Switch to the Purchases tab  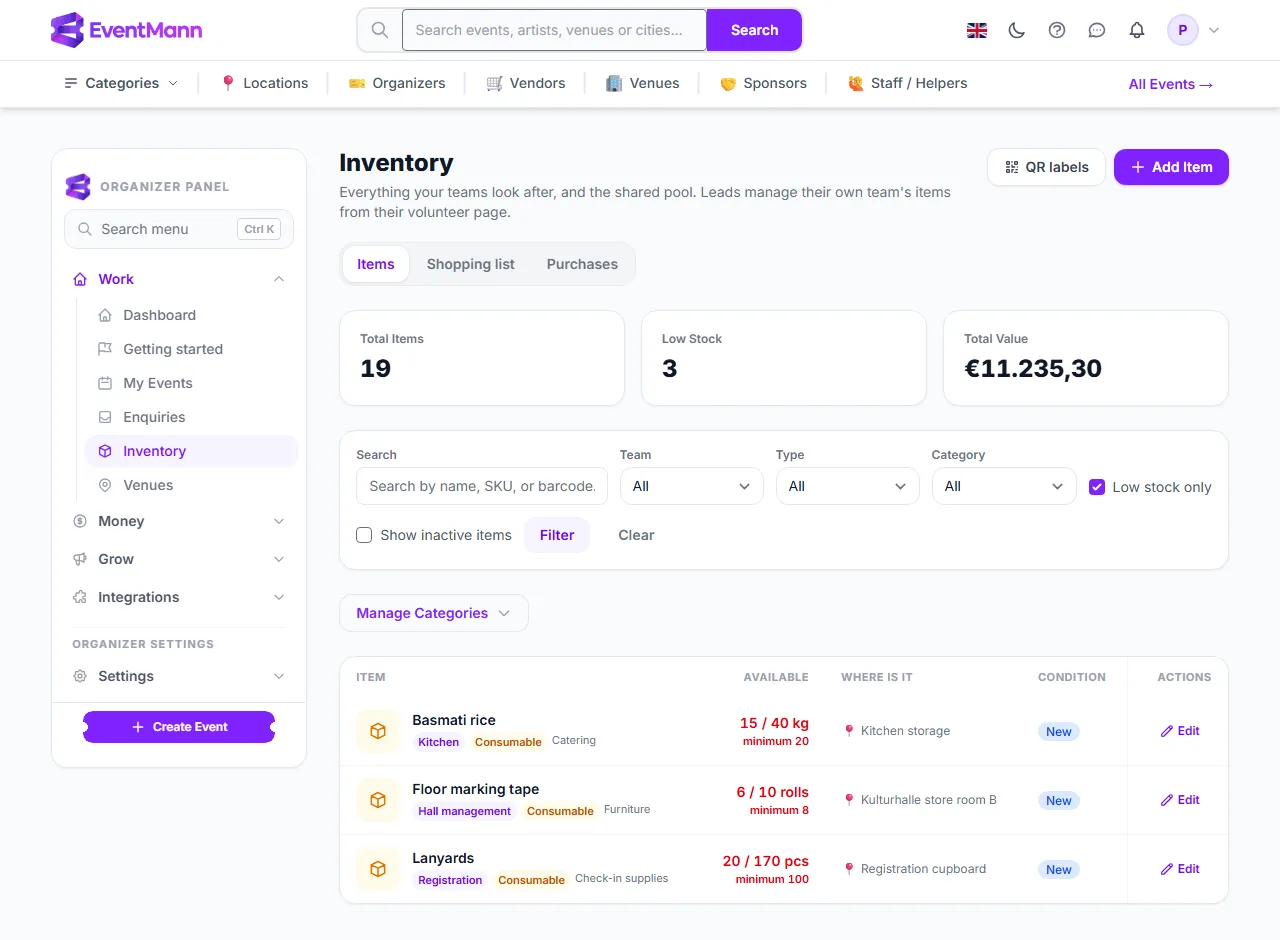(x=582, y=264)
